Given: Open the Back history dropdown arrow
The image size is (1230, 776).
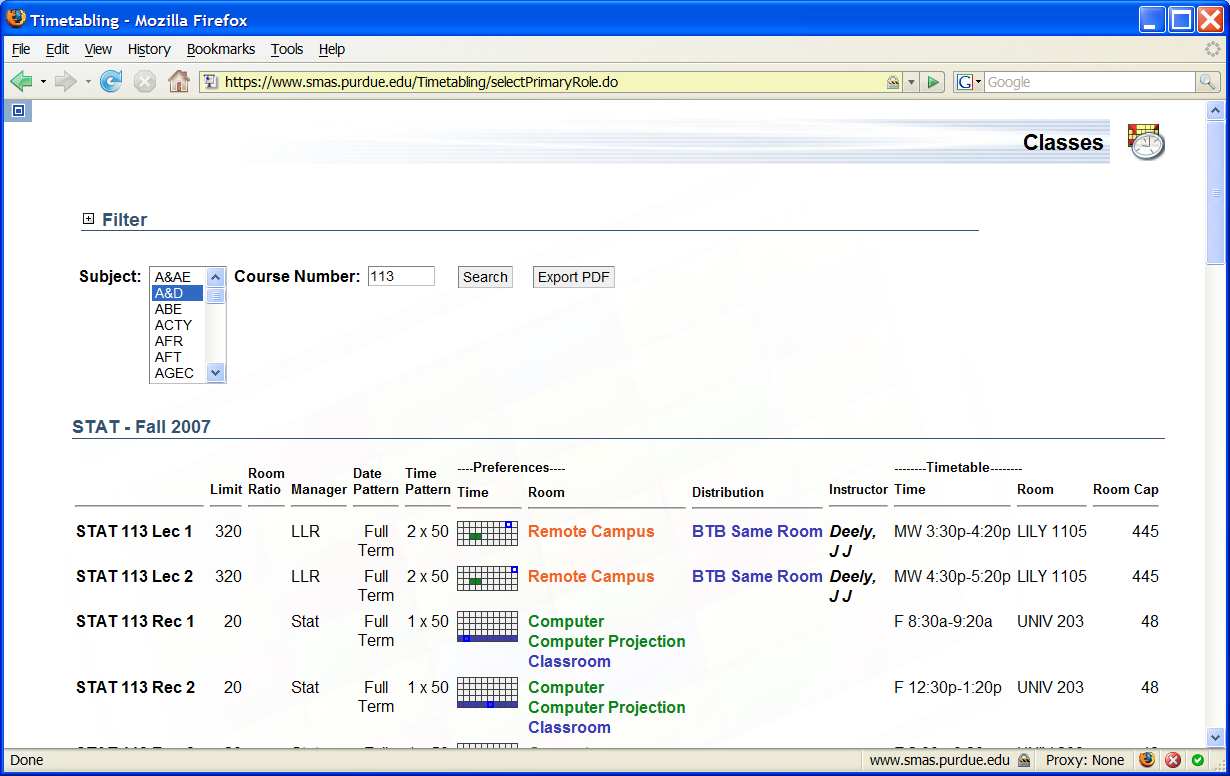Looking at the screenshot, I should pos(43,82).
